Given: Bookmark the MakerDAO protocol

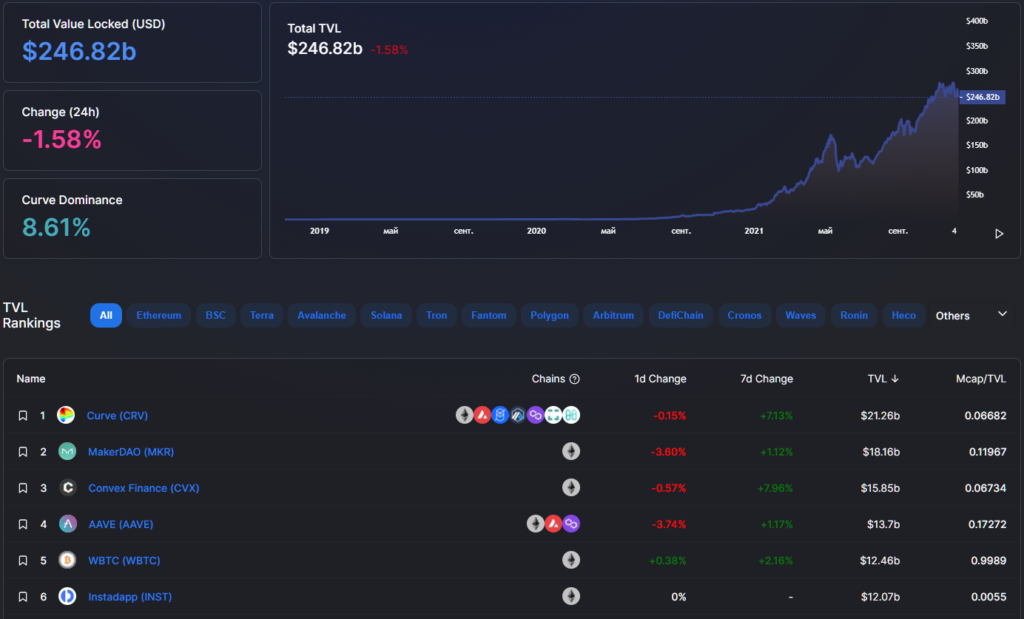Looking at the screenshot, I should [22, 452].
